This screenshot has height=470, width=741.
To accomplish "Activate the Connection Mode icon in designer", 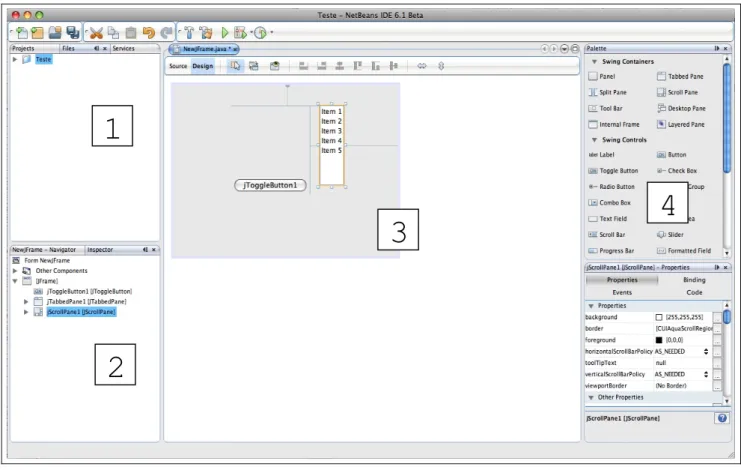I will (x=254, y=66).
